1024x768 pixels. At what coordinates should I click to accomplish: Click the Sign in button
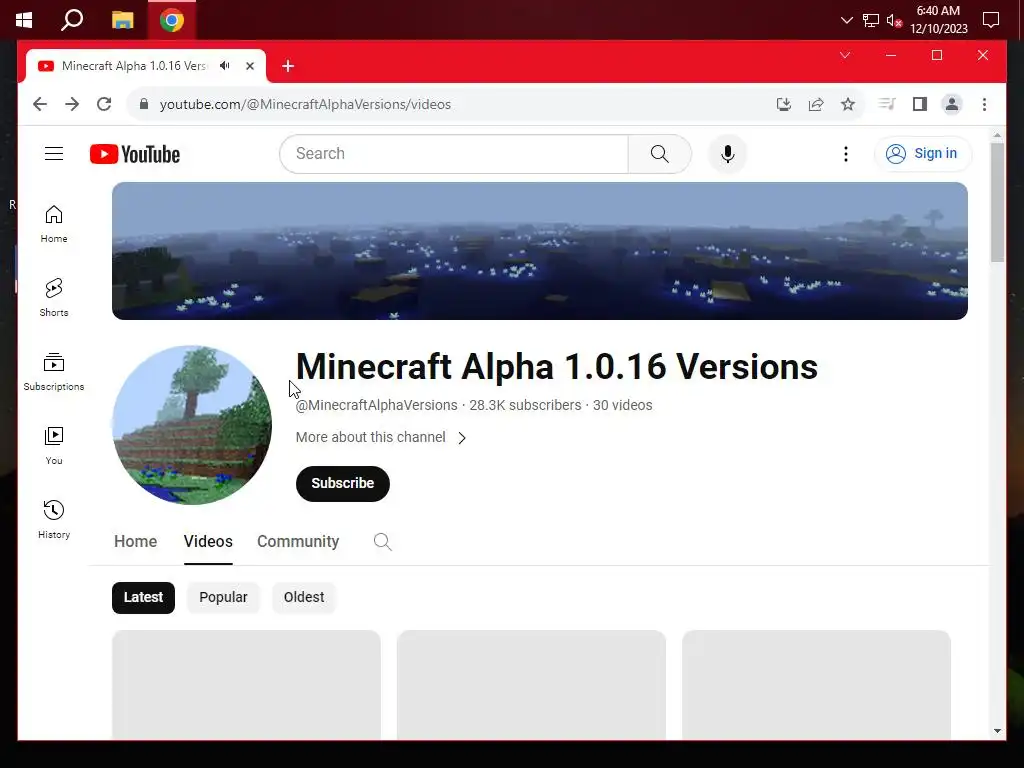pos(922,153)
